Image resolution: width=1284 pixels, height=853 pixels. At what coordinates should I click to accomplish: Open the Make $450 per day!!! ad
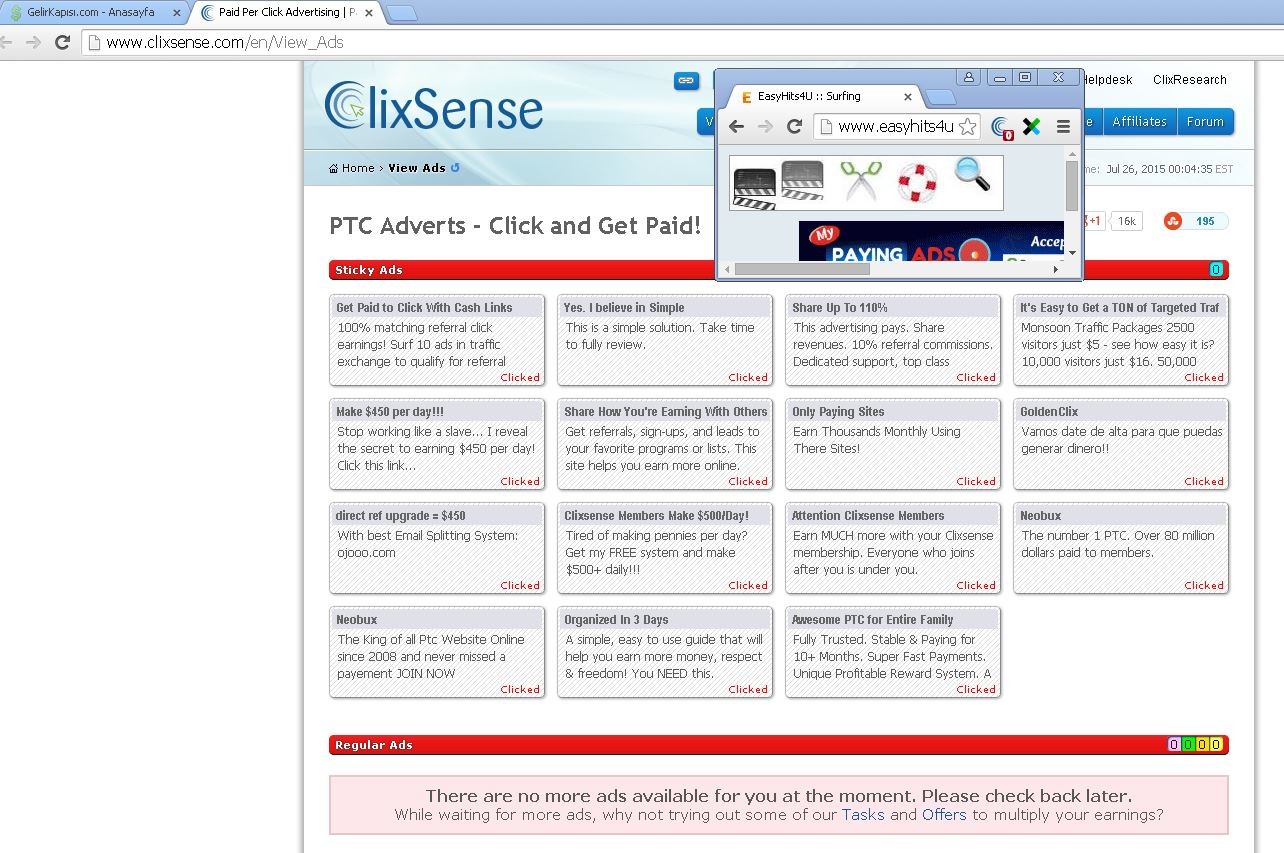(436, 444)
